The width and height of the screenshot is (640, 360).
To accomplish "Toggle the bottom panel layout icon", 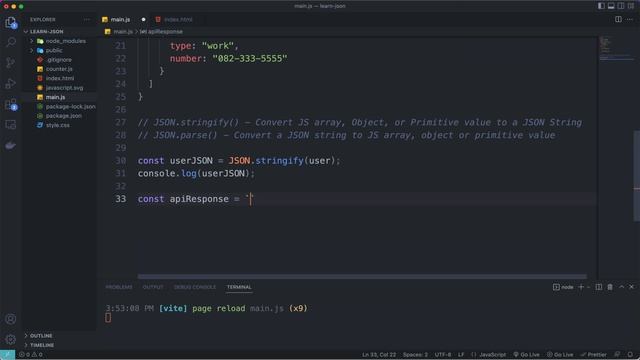I will pyautogui.click(x=611, y=6).
